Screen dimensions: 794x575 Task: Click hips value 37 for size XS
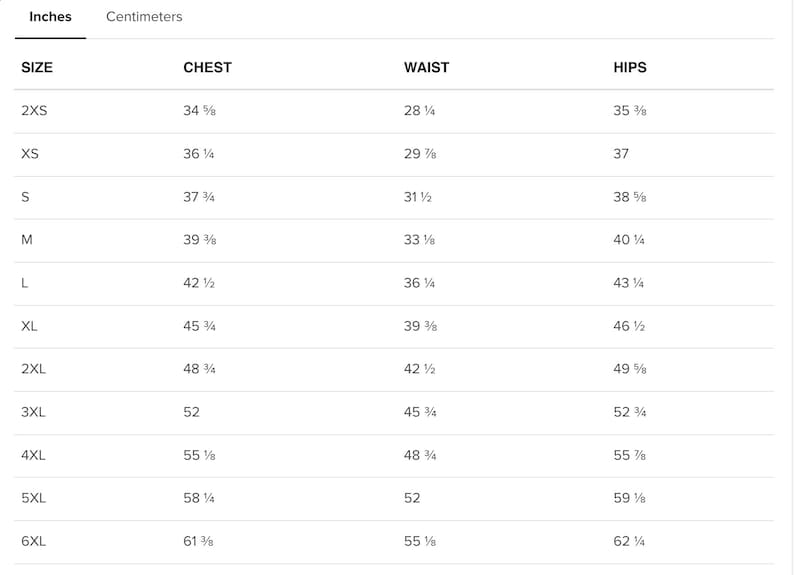click(x=621, y=154)
